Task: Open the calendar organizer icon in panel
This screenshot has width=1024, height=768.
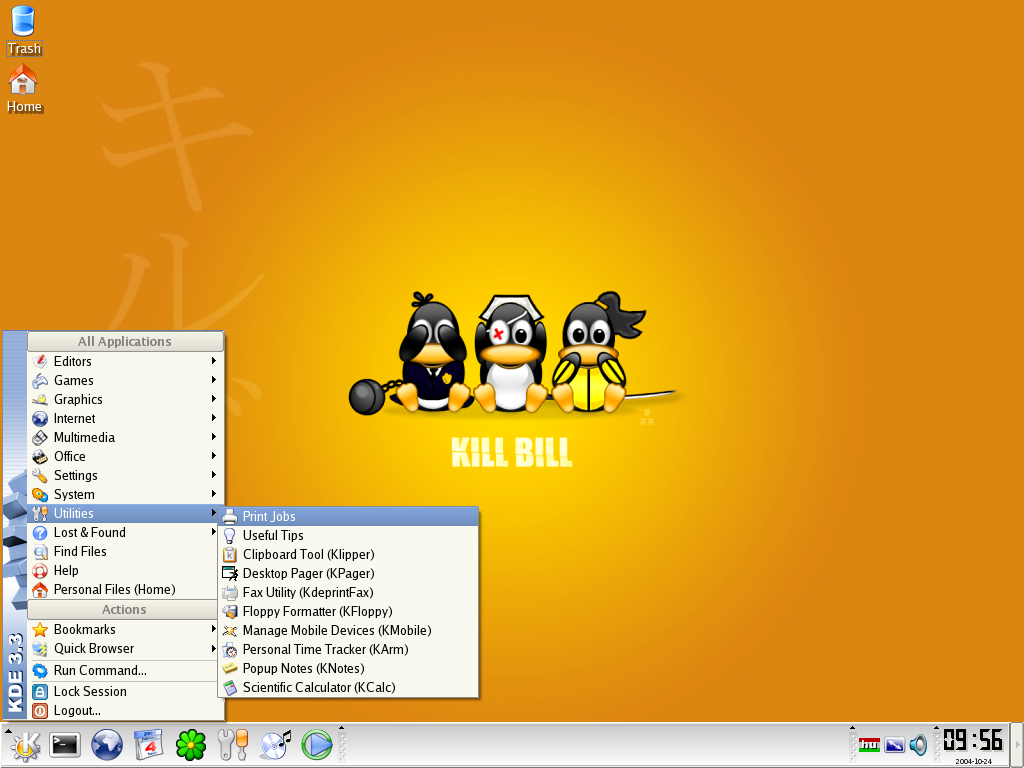Action: tap(149, 745)
